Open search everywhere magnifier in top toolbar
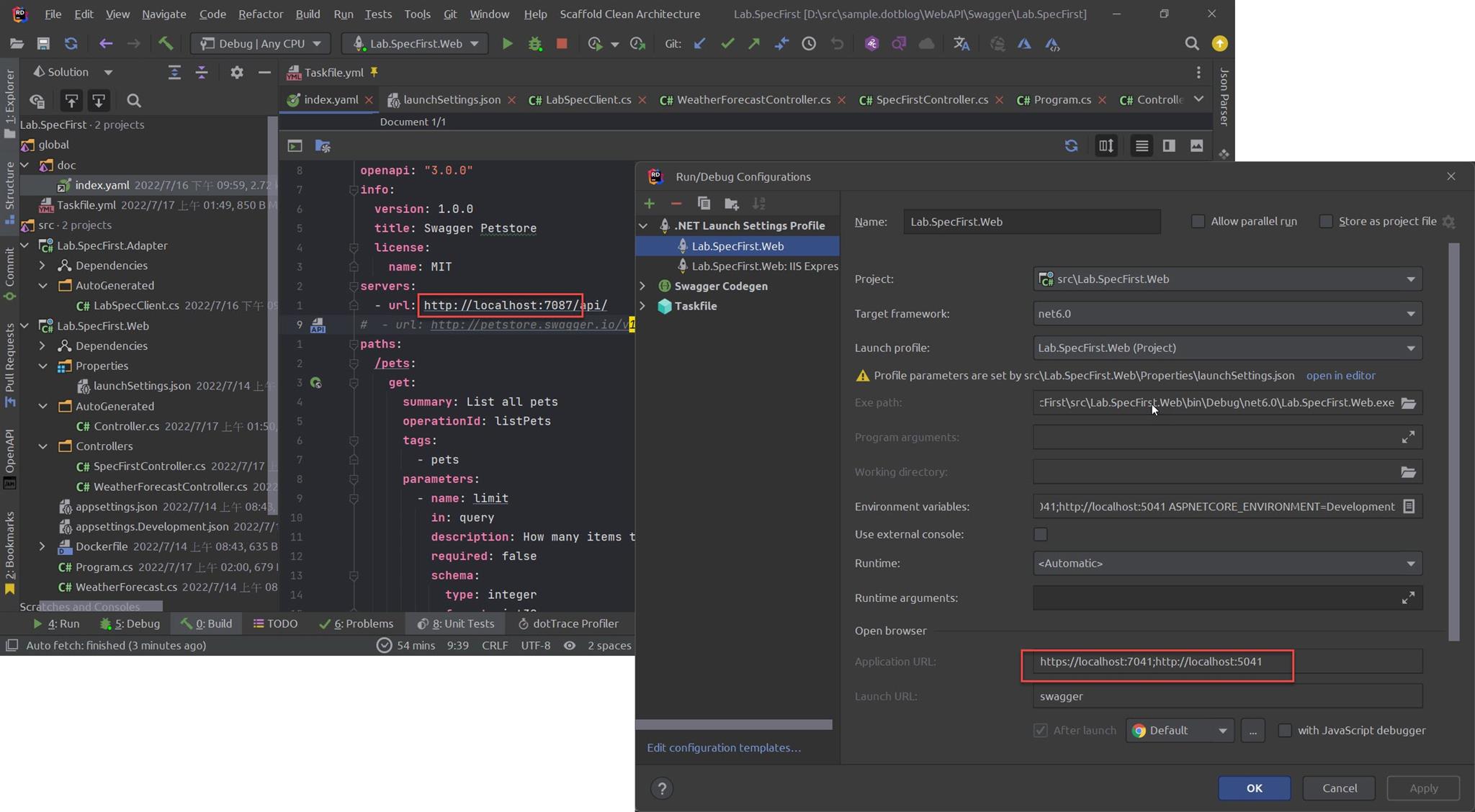Image resolution: width=1475 pixels, height=812 pixels. click(x=1192, y=44)
